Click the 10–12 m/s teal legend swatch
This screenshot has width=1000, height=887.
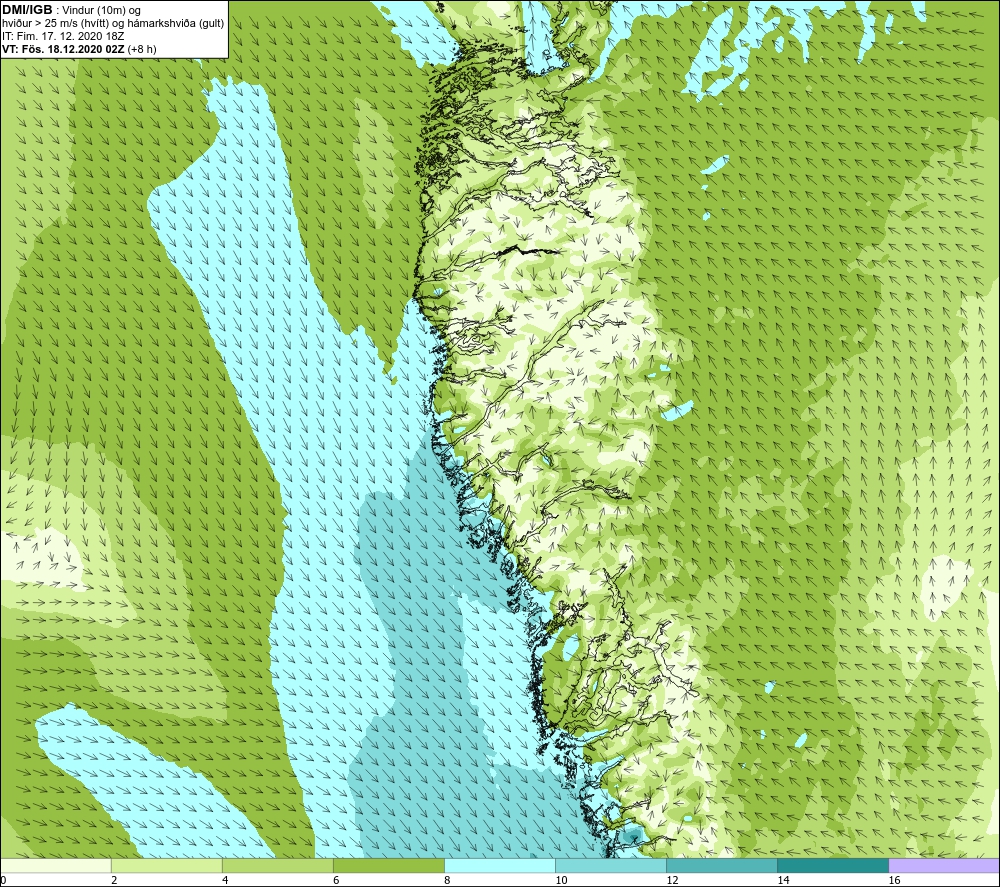point(611,865)
